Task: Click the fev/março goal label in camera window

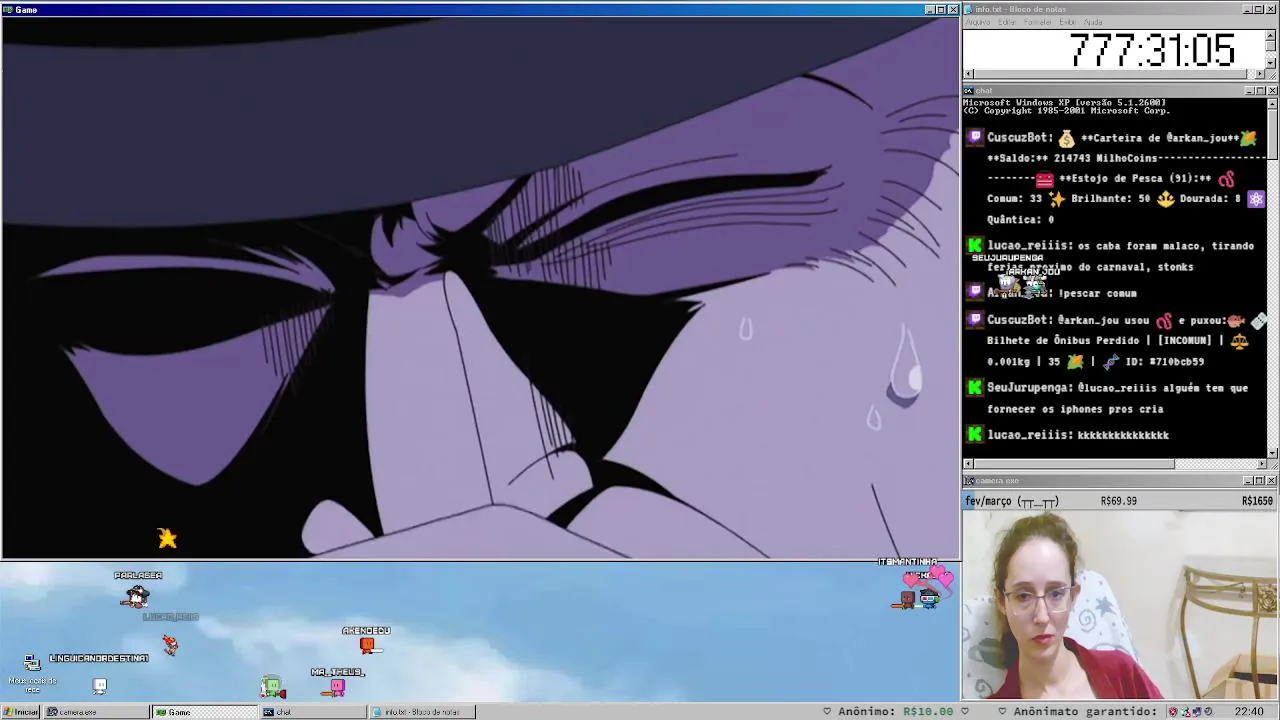Action: pos(1012,501)
